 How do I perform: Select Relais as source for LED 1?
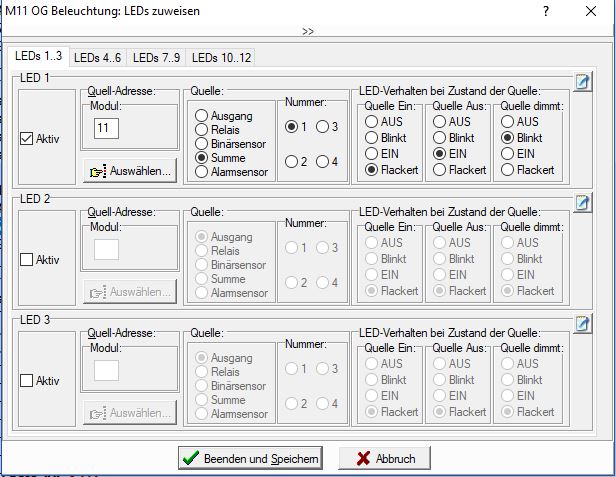point(203,130)
